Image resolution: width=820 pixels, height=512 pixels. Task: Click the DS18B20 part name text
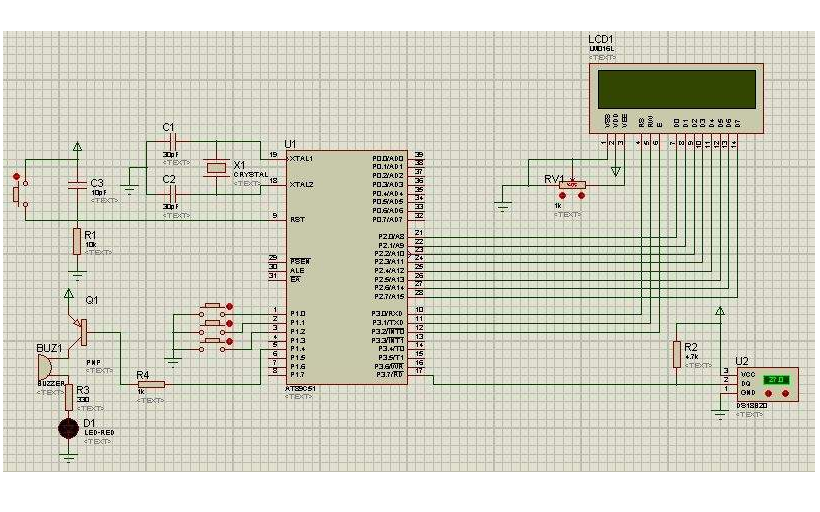(x=752, y=406)
